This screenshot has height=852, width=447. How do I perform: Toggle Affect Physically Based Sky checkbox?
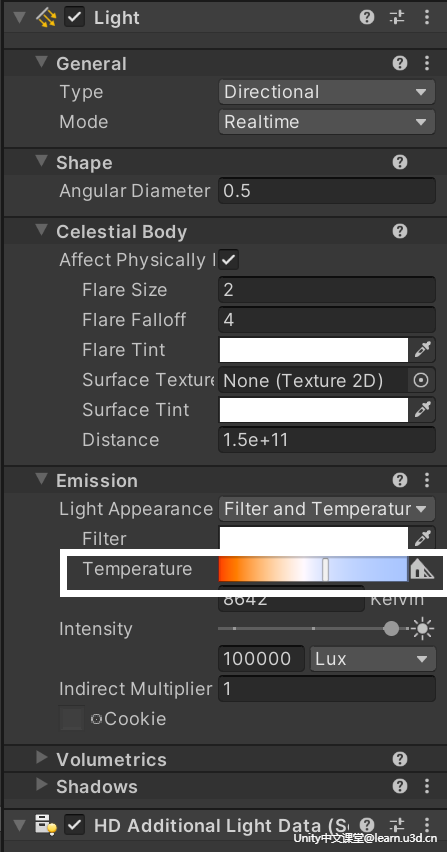point(229,260)
